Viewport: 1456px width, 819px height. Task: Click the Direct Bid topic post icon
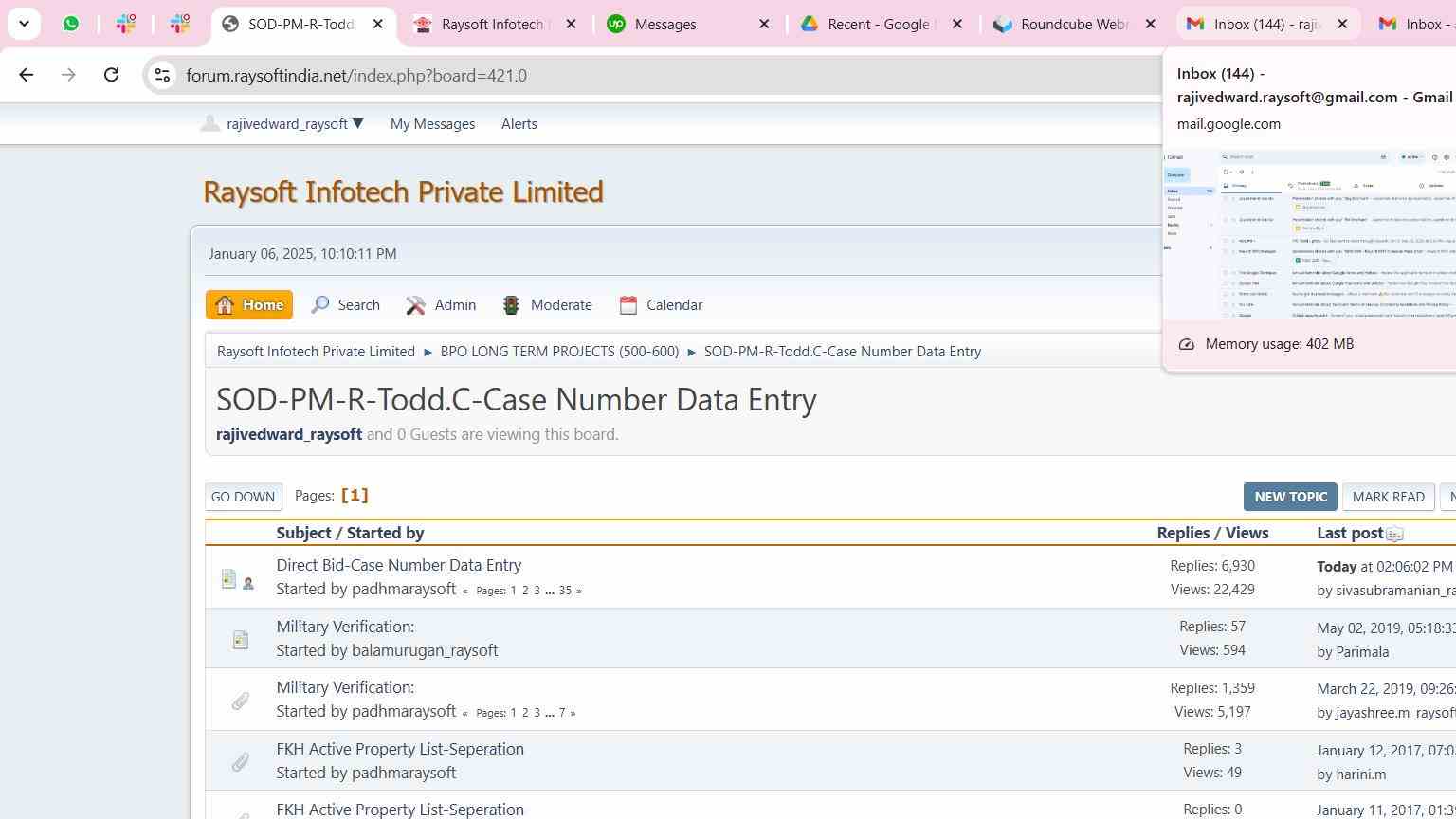point(228,578)
